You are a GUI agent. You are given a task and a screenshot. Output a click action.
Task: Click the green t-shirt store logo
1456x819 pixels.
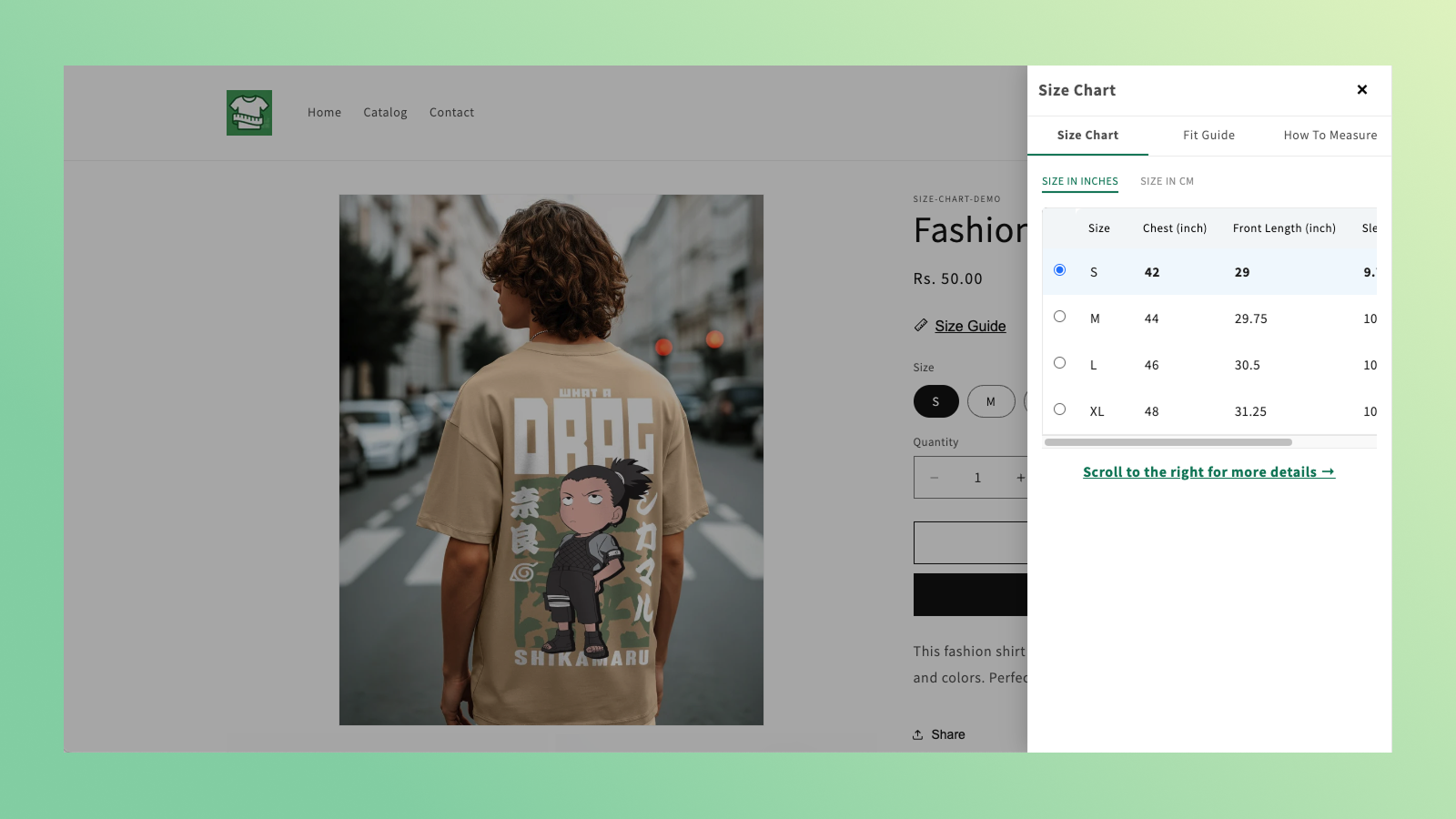click(x=249, y=113)
